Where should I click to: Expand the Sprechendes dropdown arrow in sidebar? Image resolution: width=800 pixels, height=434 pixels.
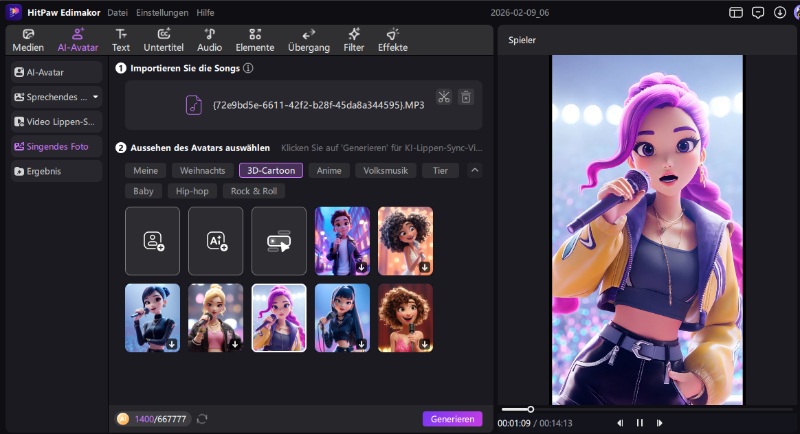pos(95,97)
